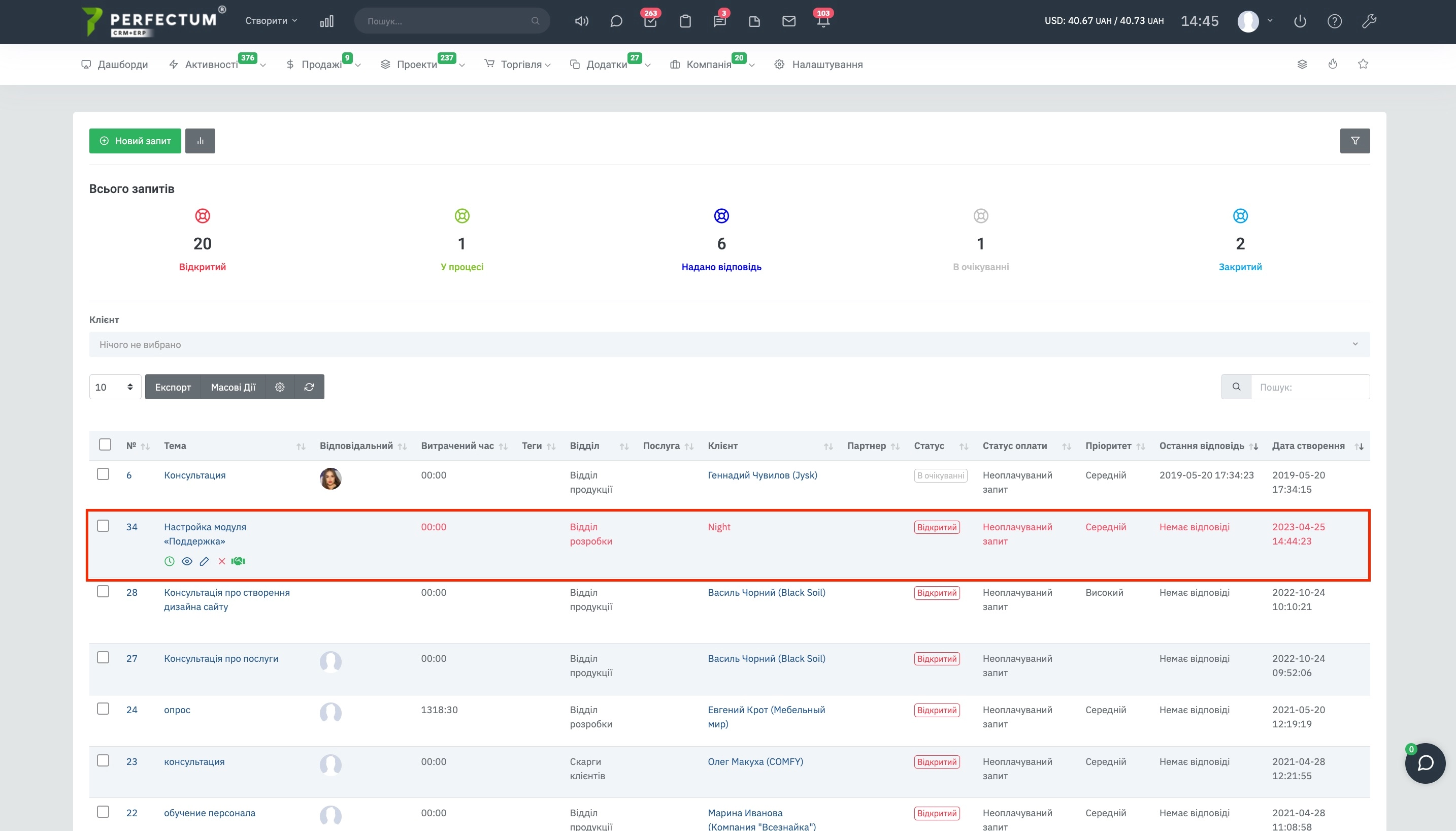Image resolution: width=1456 pixels, height=831 pixels.
Task: Toggle the select-all checkbox in table header
Action: 105,444
